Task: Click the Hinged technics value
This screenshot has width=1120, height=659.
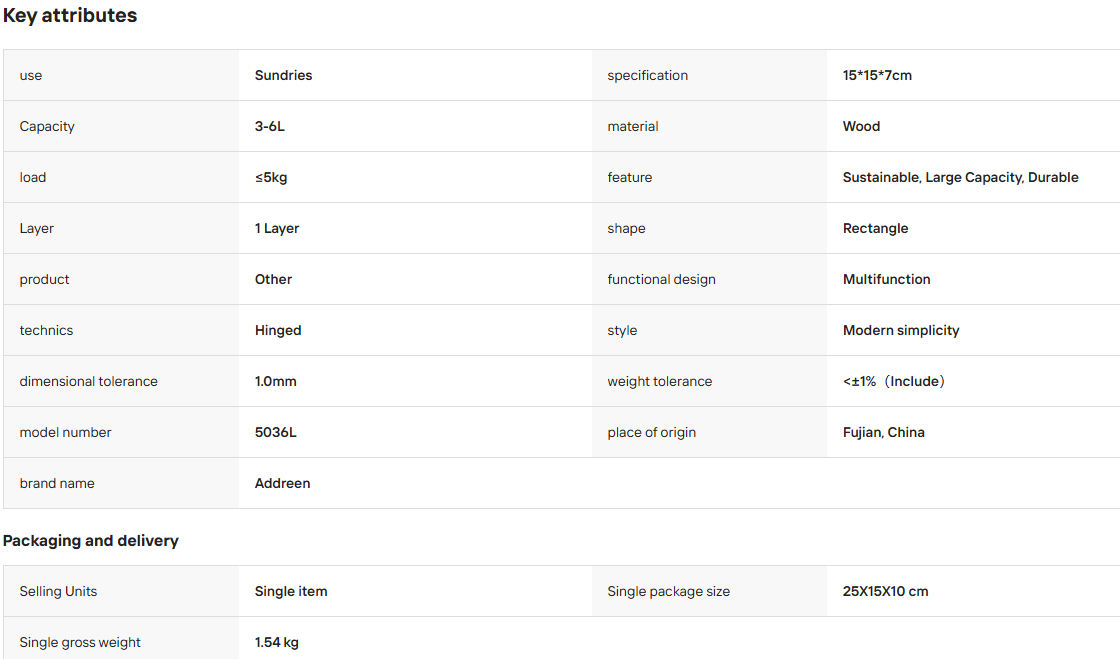Action: [x=279, y=331]
